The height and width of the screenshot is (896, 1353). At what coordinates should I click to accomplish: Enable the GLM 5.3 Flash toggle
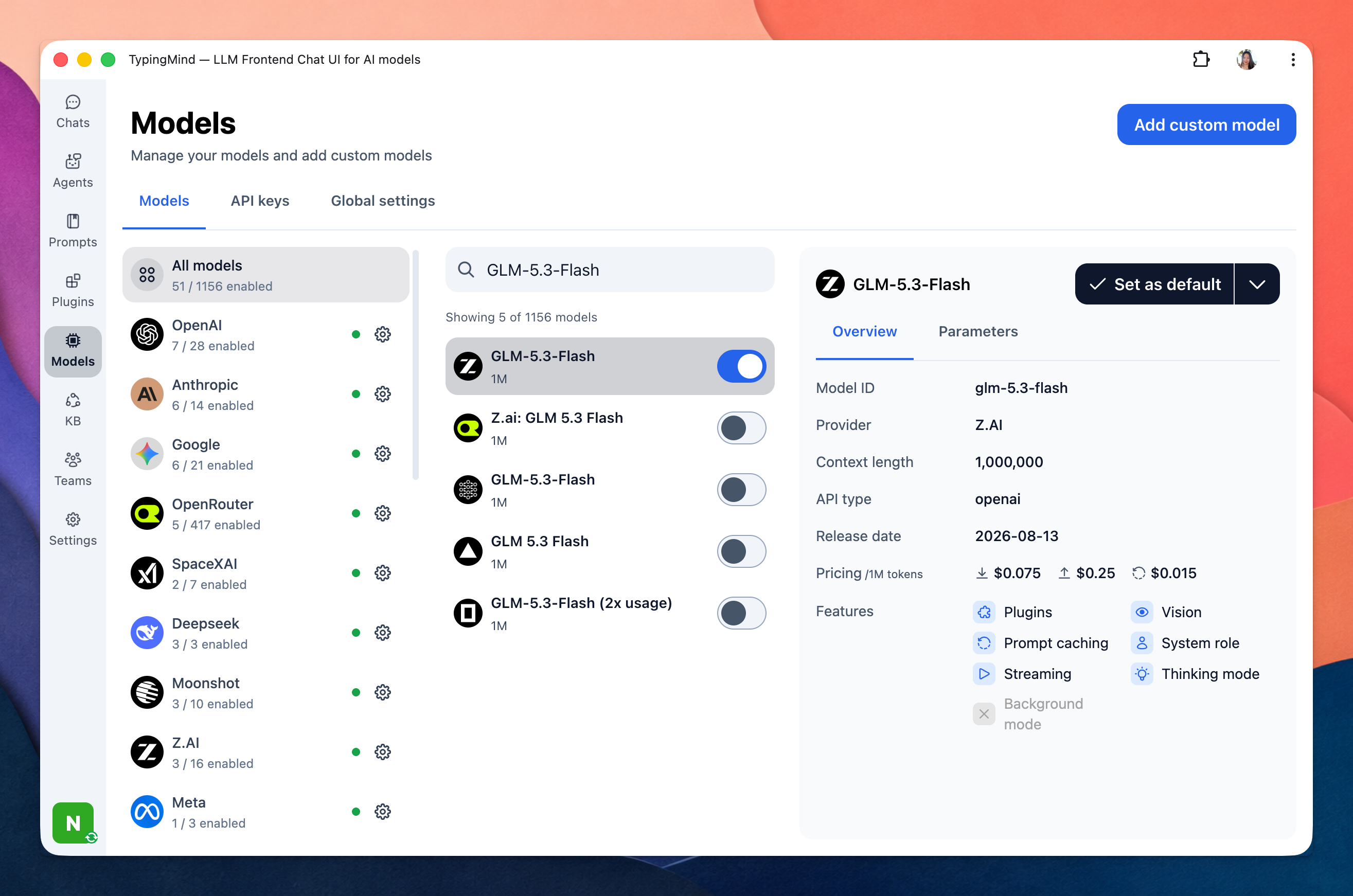pyautogui.click(x=741, y=551)
